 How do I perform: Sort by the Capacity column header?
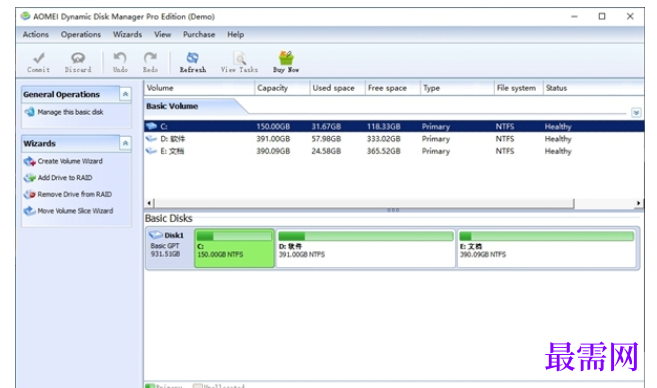[x=282, y=88]
